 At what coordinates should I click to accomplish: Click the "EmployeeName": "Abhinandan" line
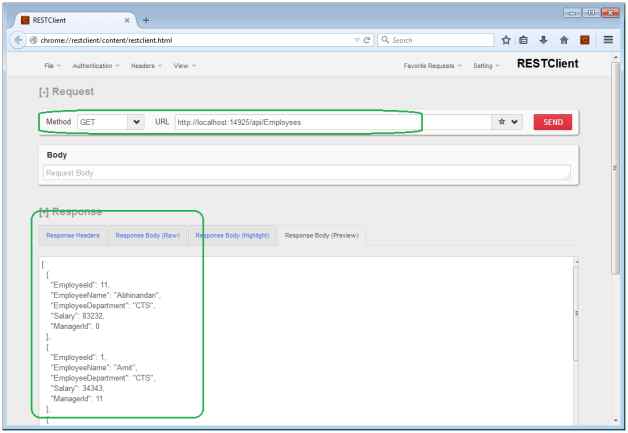(x=105, y=295)
